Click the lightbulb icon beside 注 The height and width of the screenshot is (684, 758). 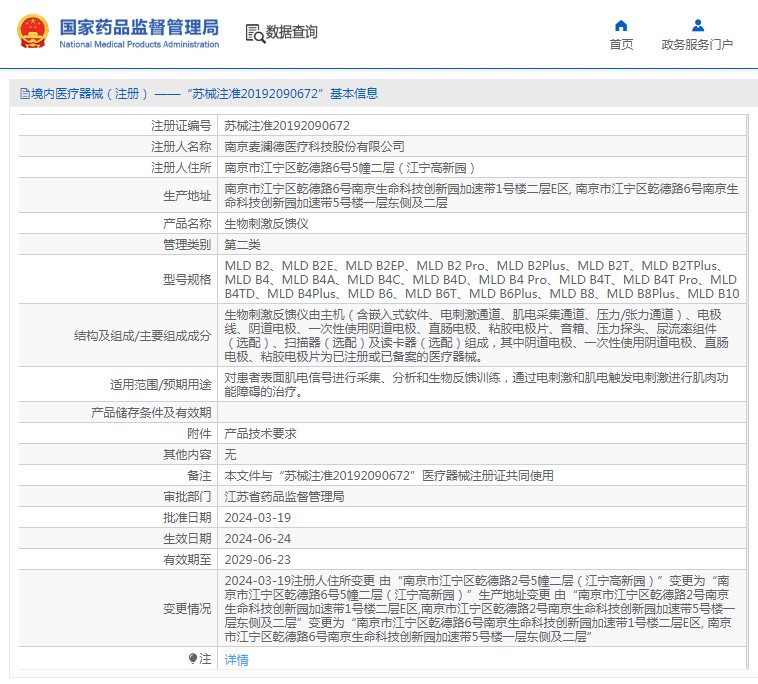pos(194,659)
